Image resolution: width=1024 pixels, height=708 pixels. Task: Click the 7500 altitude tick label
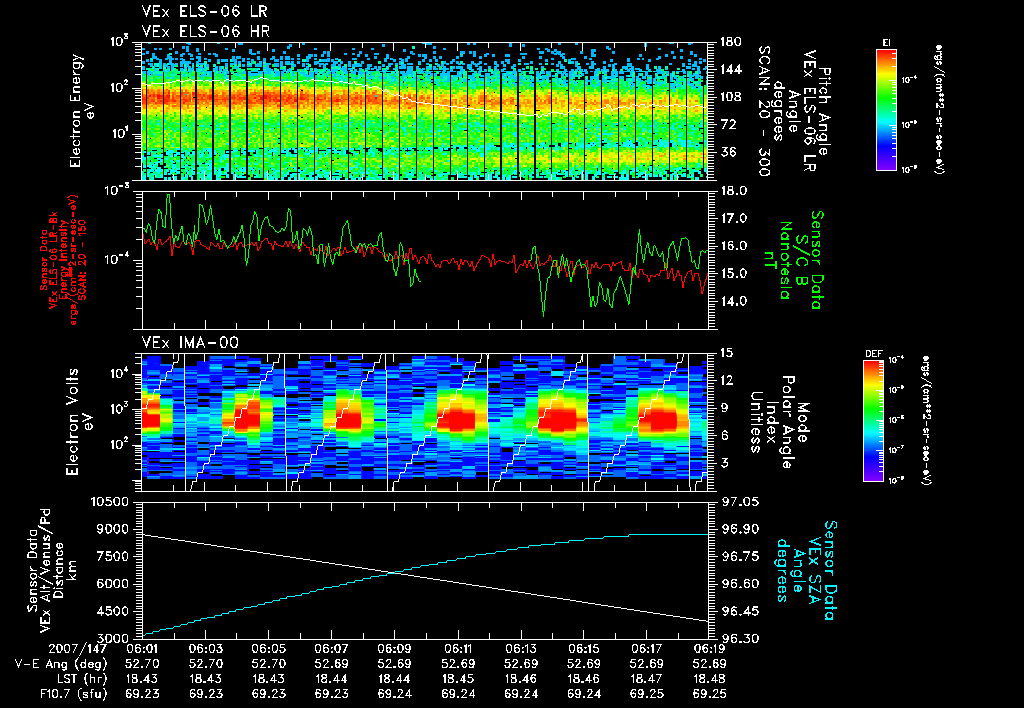pyautogui.click(x=114, y=556)
